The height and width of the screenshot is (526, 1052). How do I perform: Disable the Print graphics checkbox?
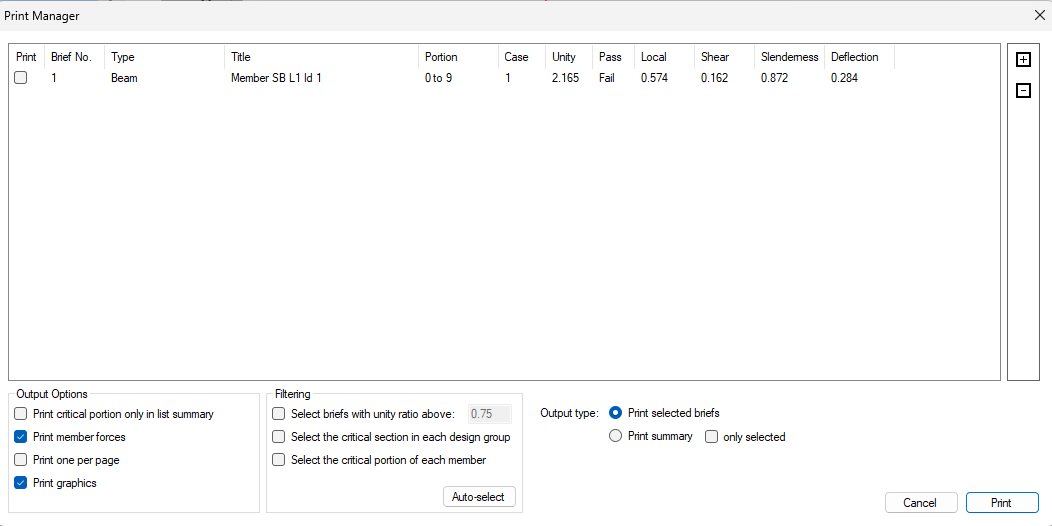[x=21, y=483]
